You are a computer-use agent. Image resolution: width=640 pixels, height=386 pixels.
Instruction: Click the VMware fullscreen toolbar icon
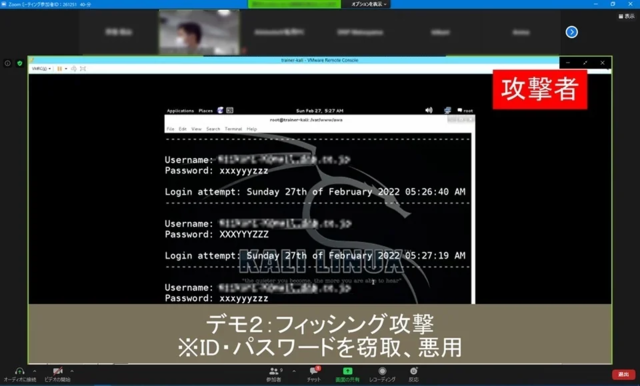tap(83, 69)
